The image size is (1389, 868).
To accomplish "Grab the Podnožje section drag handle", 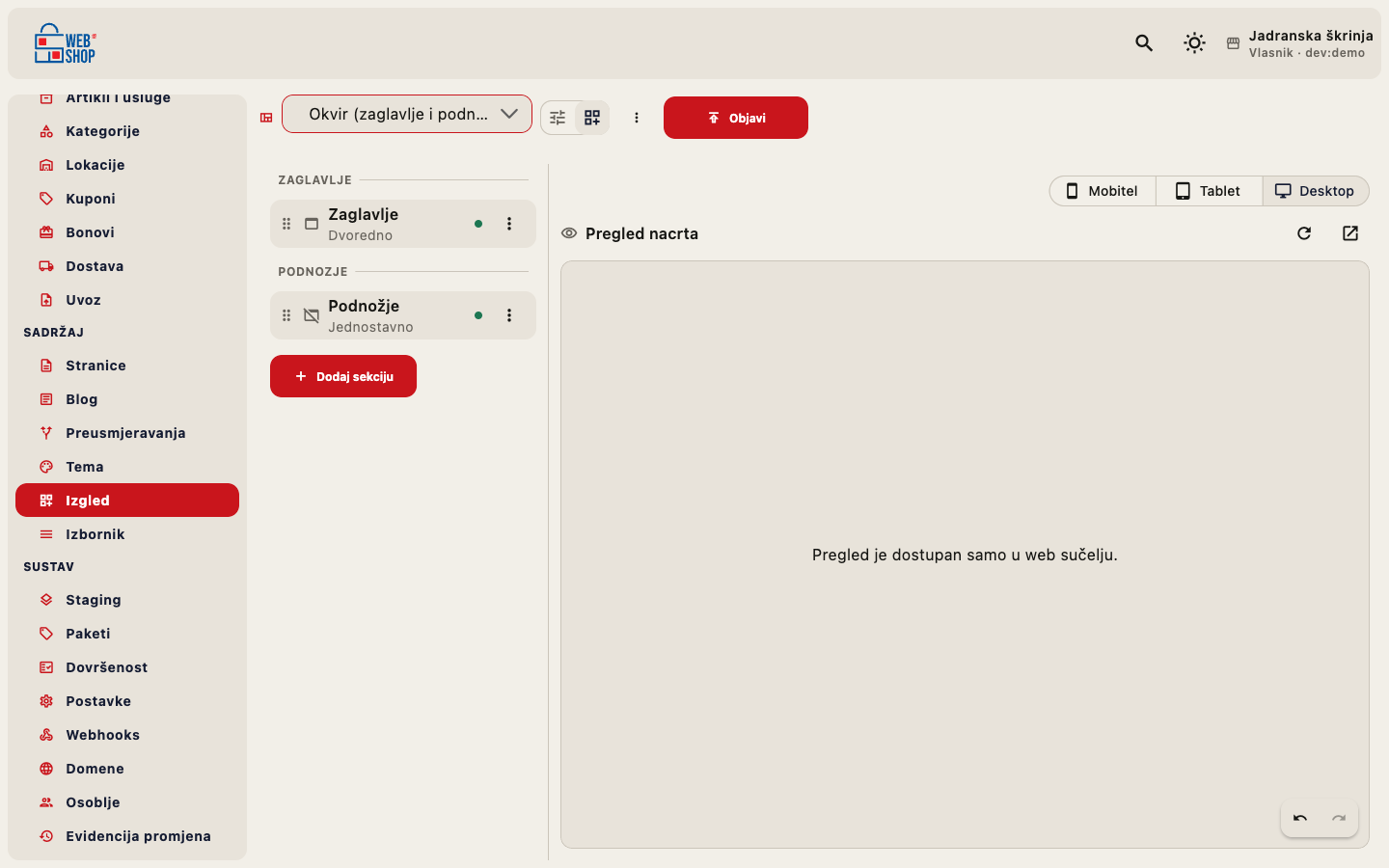I will point(286,315).
